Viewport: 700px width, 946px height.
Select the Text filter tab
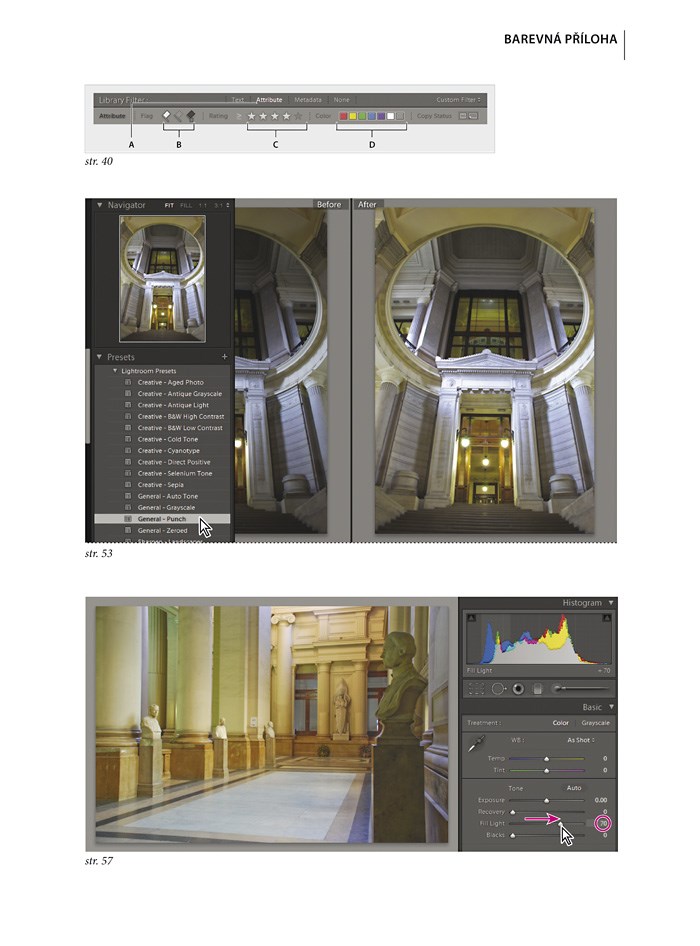coord(238,100)
